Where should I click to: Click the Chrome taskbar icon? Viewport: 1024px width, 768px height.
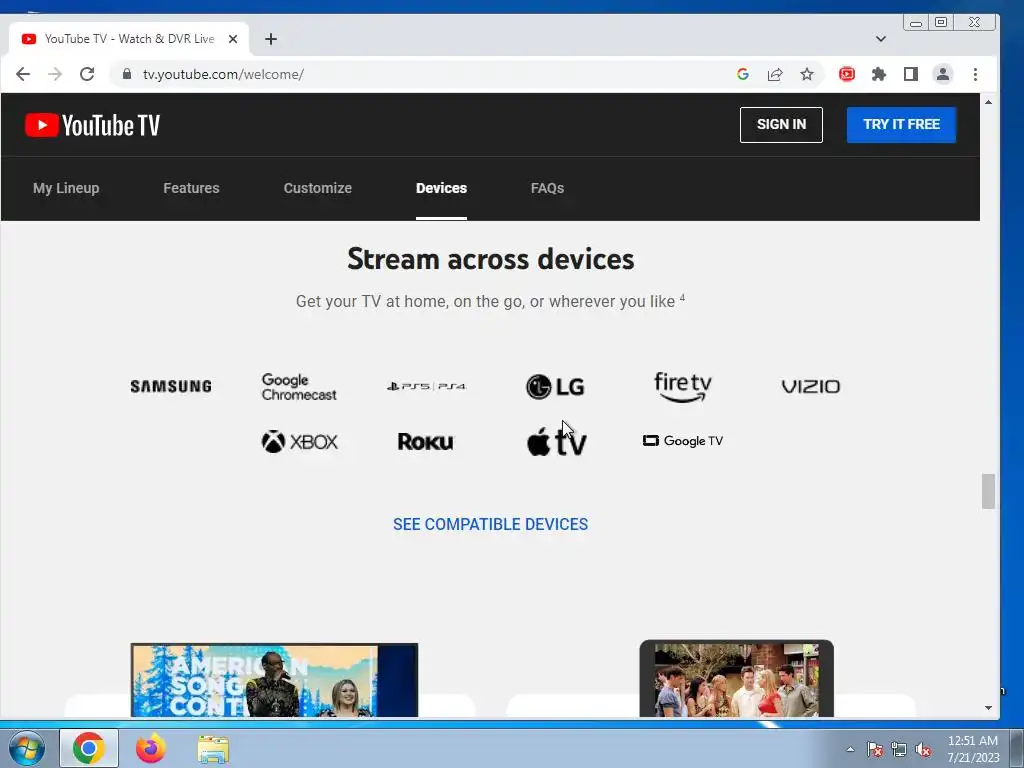coord(89,748)
